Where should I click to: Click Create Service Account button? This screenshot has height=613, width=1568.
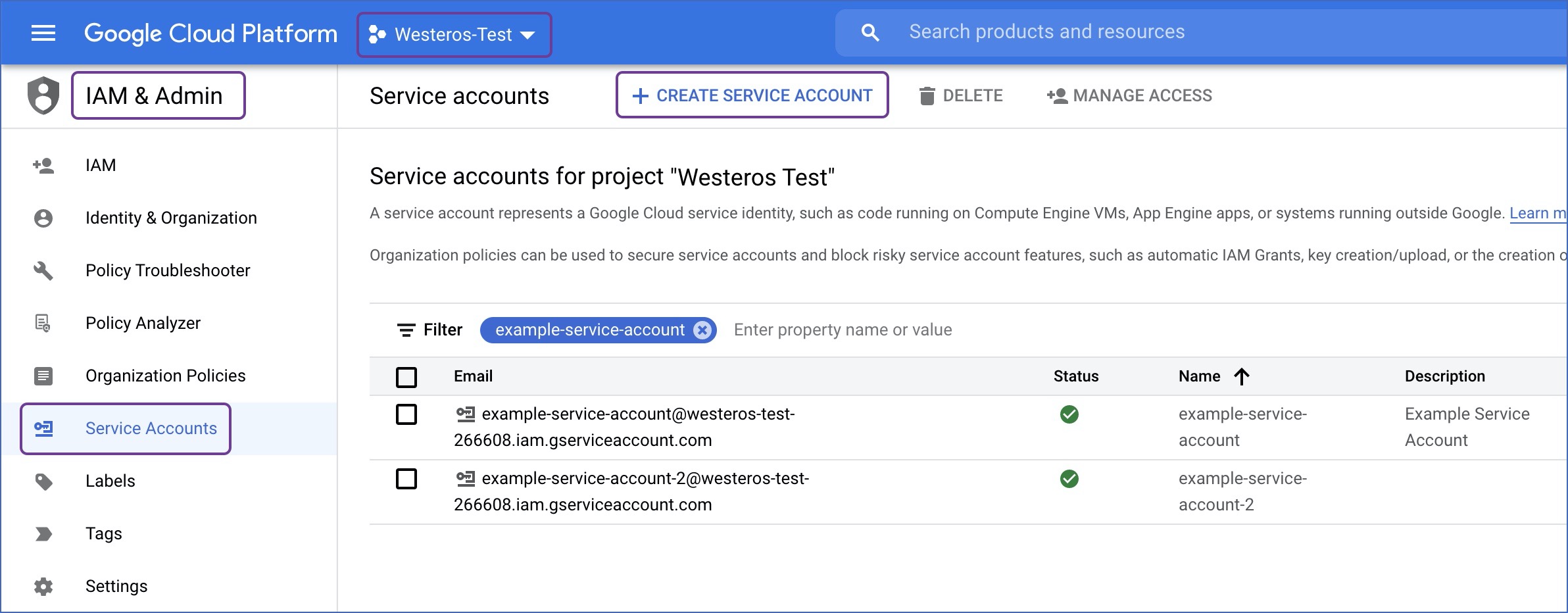point(752,95)
